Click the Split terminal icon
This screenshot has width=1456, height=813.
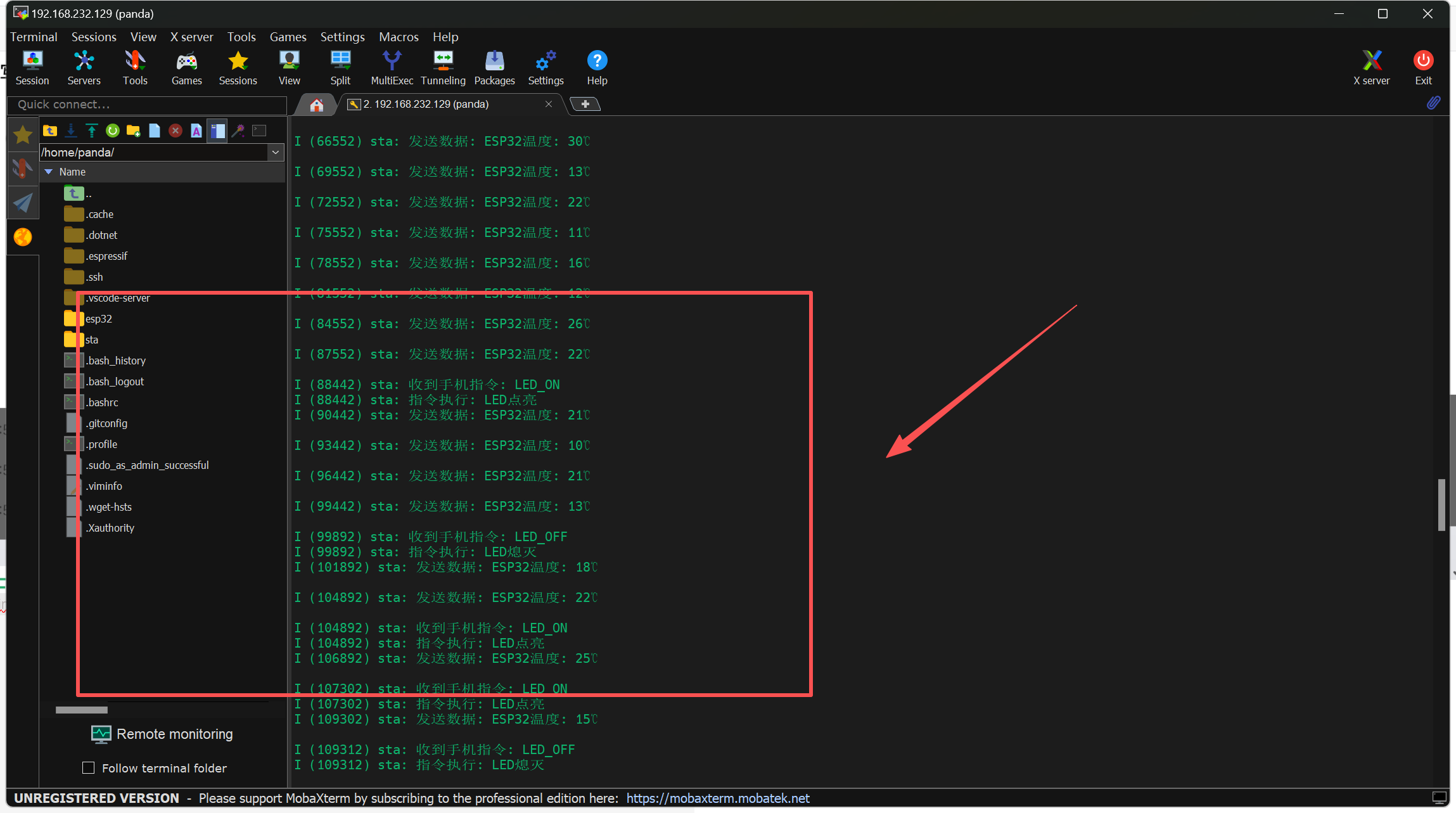point(340,67)
